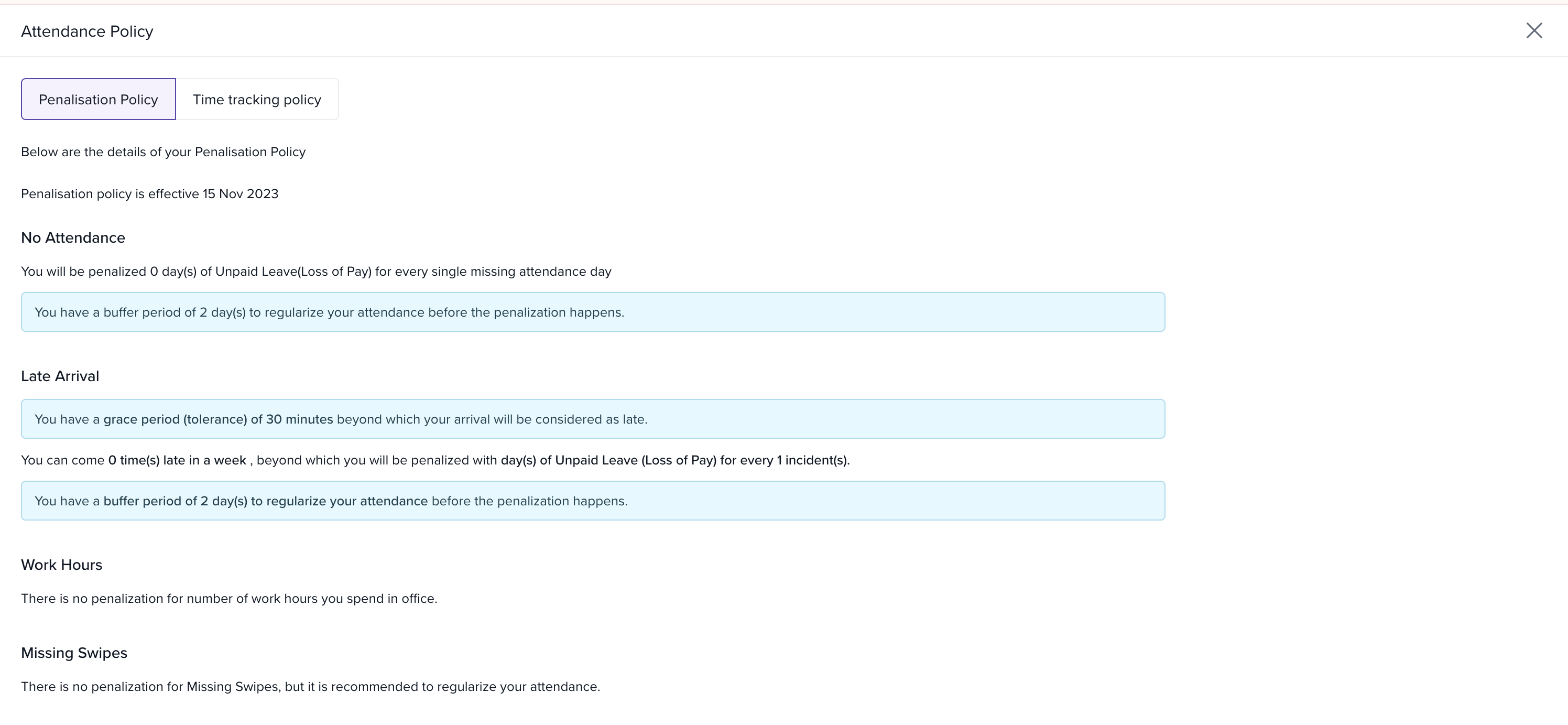Switch to Time tracking policy tab
Image resolution: width=1568 pixels, height=725 pixels.
[x=257, y=99]
